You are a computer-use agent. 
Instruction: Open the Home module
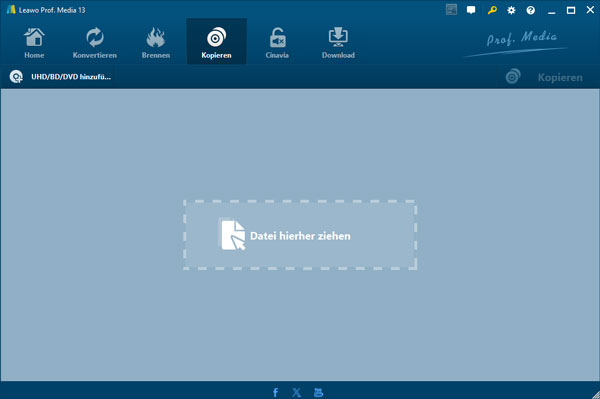click(34, 43)
